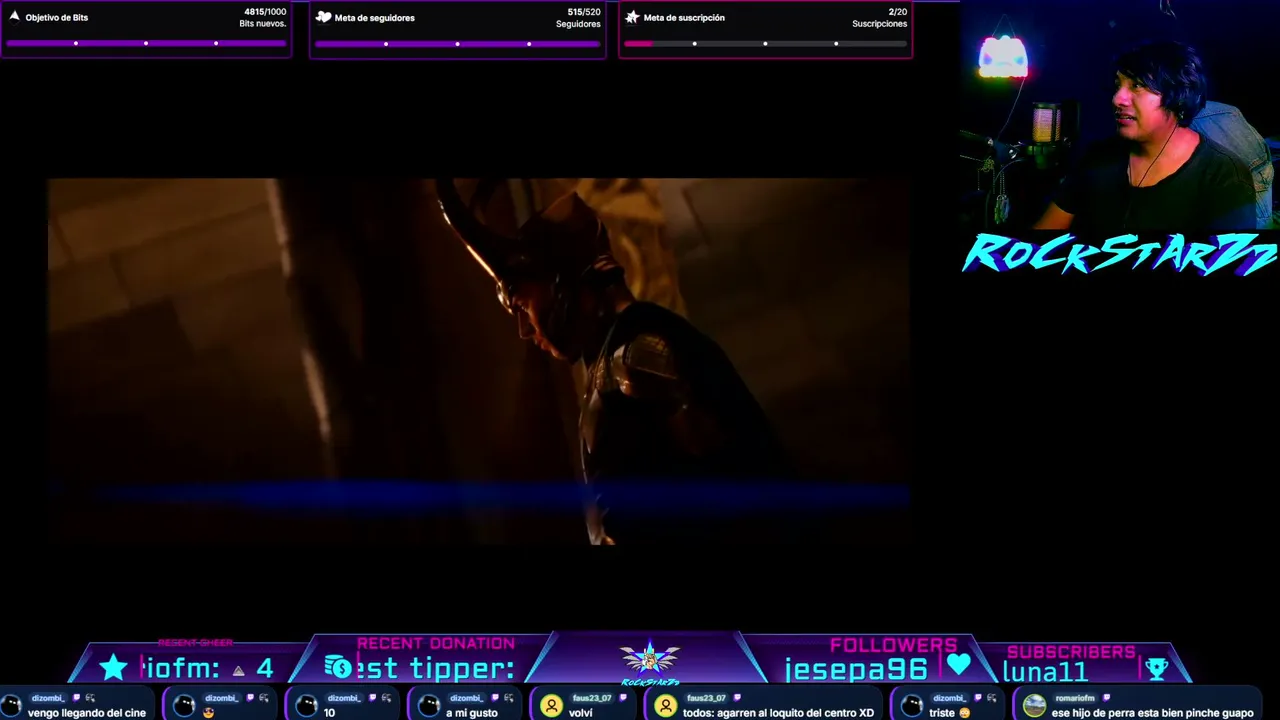Viewport: 1280px width, 720px height.
Task: Click dizombi_ avatar beside 'a mi gusto'
Action: point(429,706)
